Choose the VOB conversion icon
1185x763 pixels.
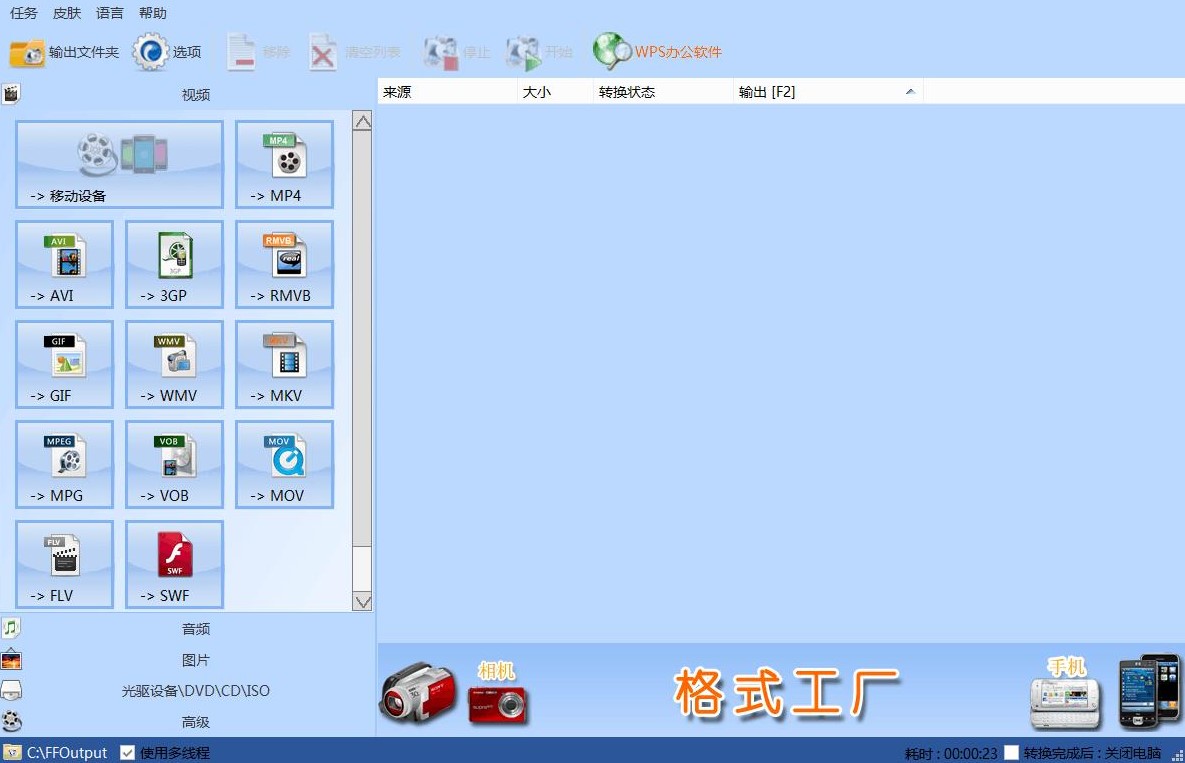coord(175,465)
